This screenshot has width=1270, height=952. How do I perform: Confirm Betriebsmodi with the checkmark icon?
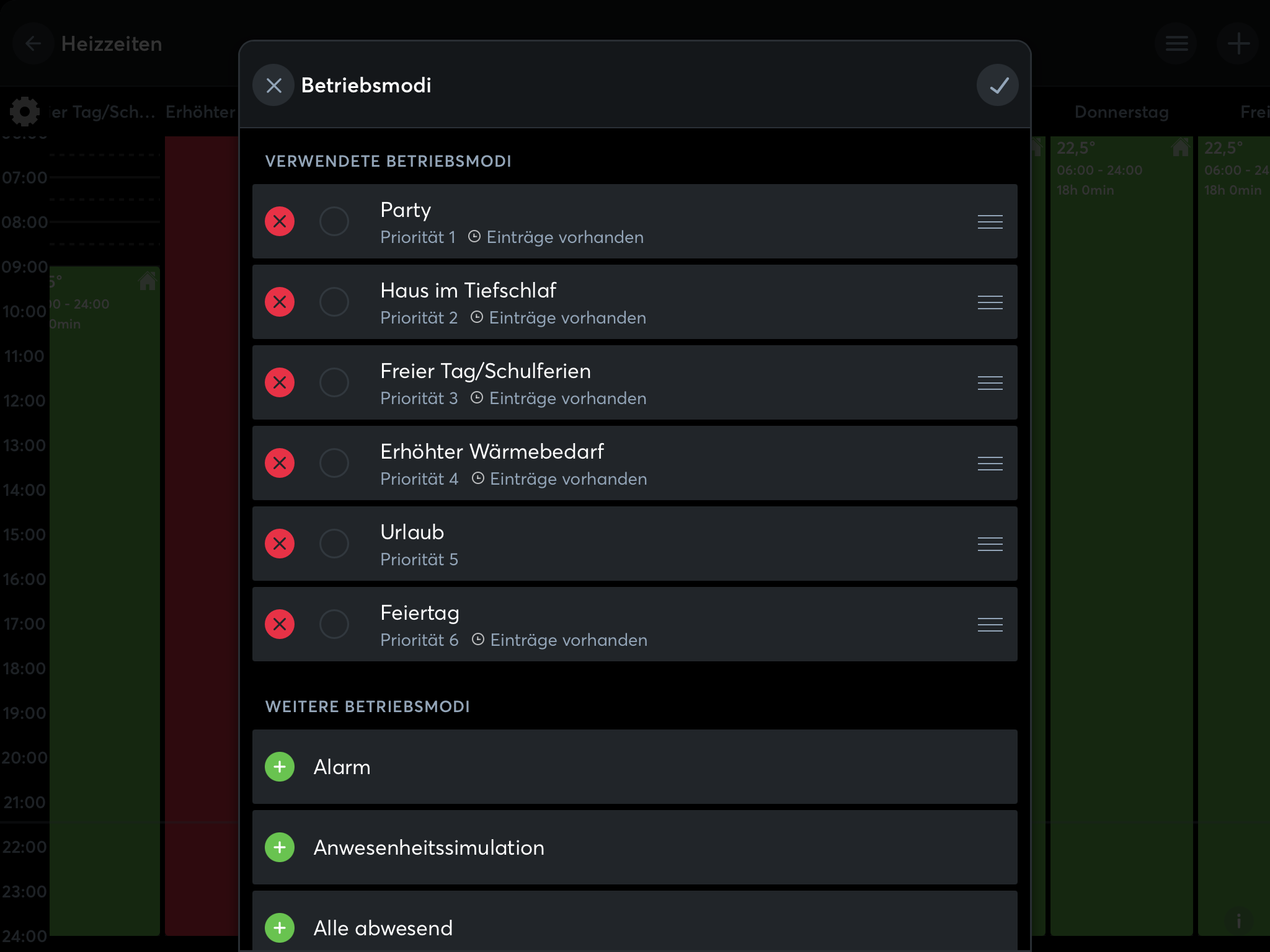point(998,85)
